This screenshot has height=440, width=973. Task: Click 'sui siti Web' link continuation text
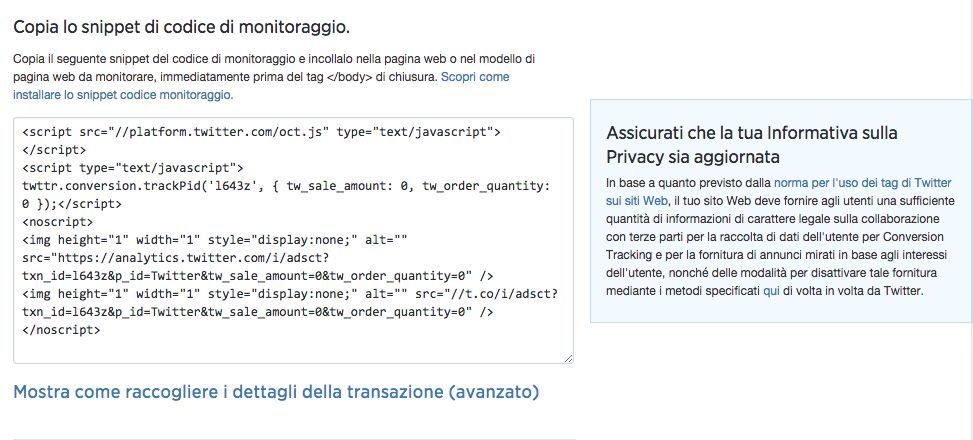click(x=637, y=201)
